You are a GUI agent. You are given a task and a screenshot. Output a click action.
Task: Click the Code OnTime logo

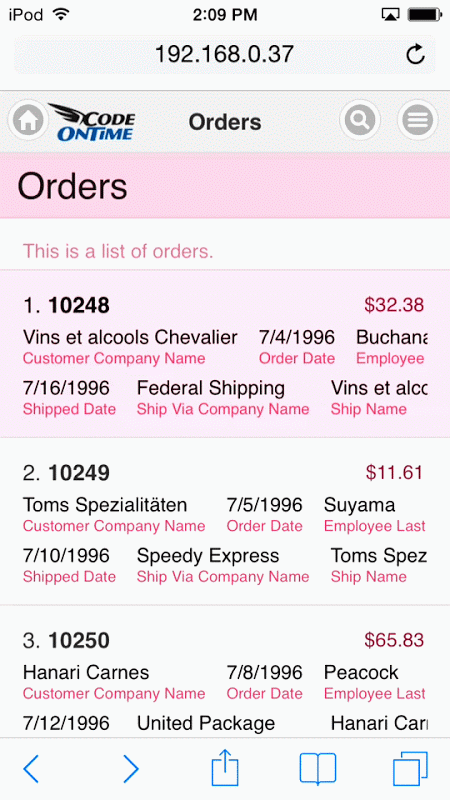click(x=92, y=121)
